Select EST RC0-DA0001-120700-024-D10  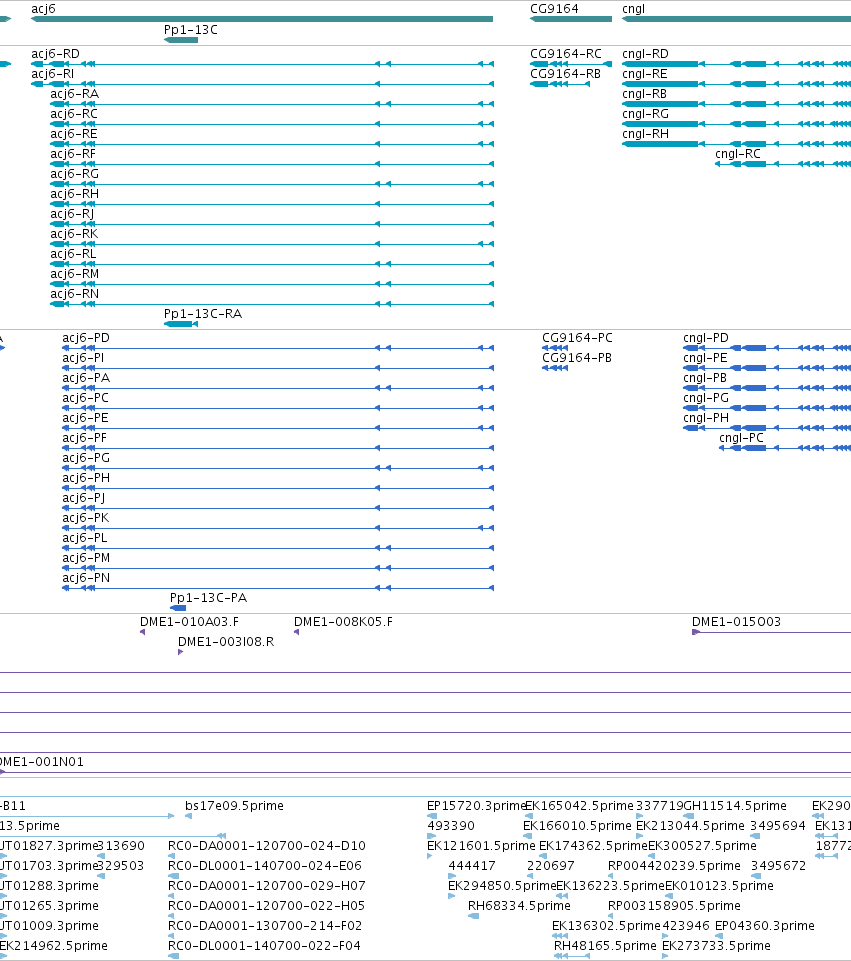(267, 846)
